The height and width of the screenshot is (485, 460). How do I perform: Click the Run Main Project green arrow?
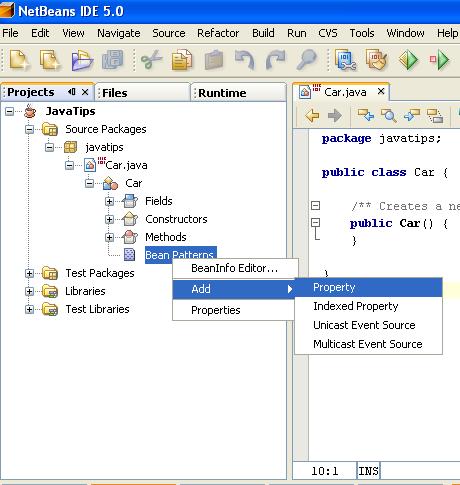tap(409, 60)
